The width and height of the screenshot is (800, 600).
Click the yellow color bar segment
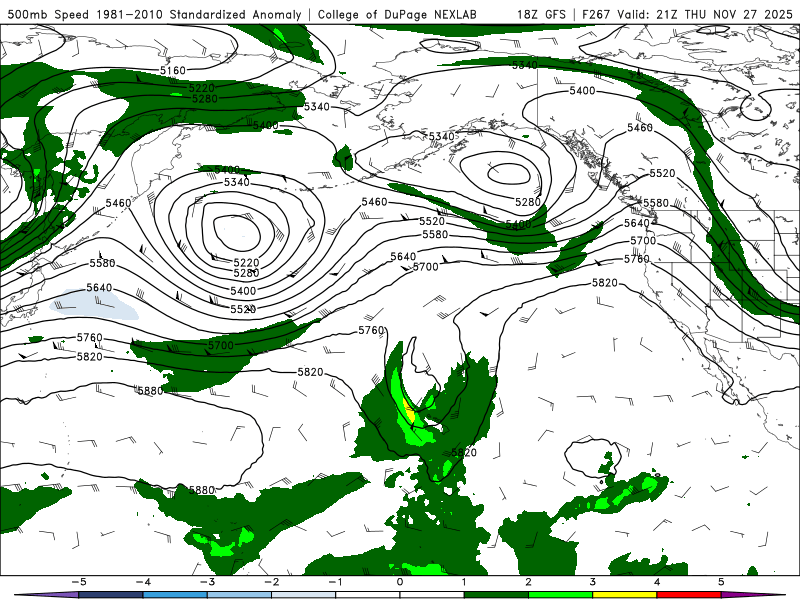coord(624,595)
